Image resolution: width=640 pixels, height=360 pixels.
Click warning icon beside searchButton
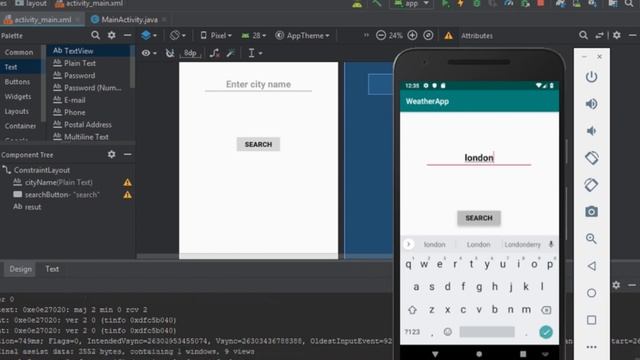pyautogui.click(x=127, y=195)
